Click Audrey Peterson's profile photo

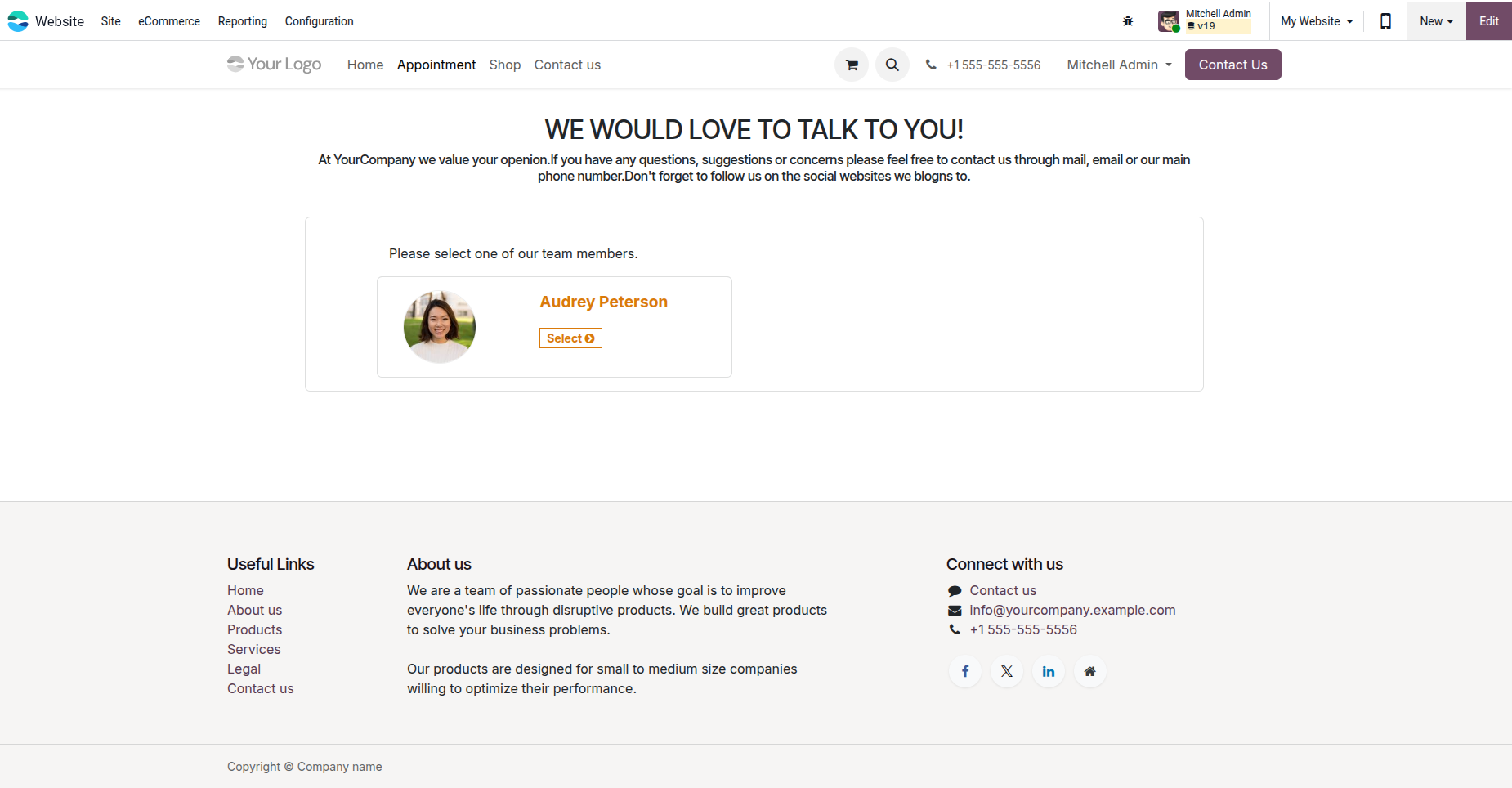click(x=440, y=327)
